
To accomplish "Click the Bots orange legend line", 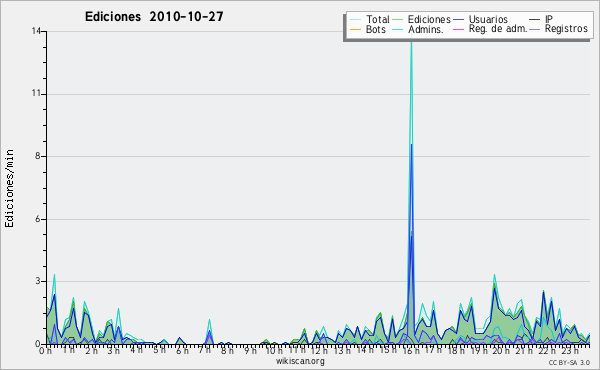I will [x=355, y=29].
